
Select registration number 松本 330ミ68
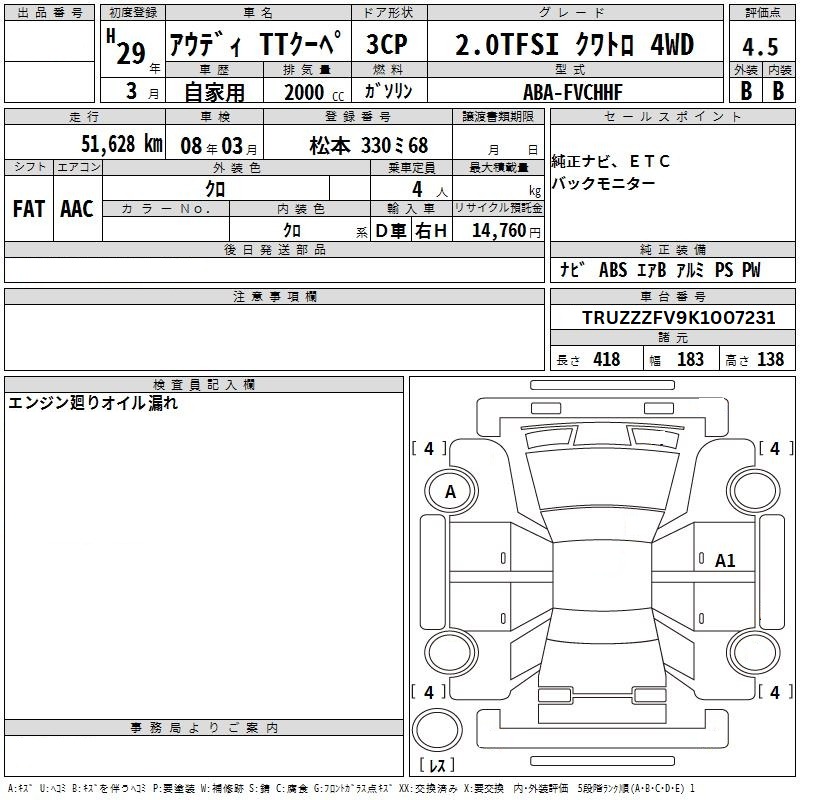369,146
